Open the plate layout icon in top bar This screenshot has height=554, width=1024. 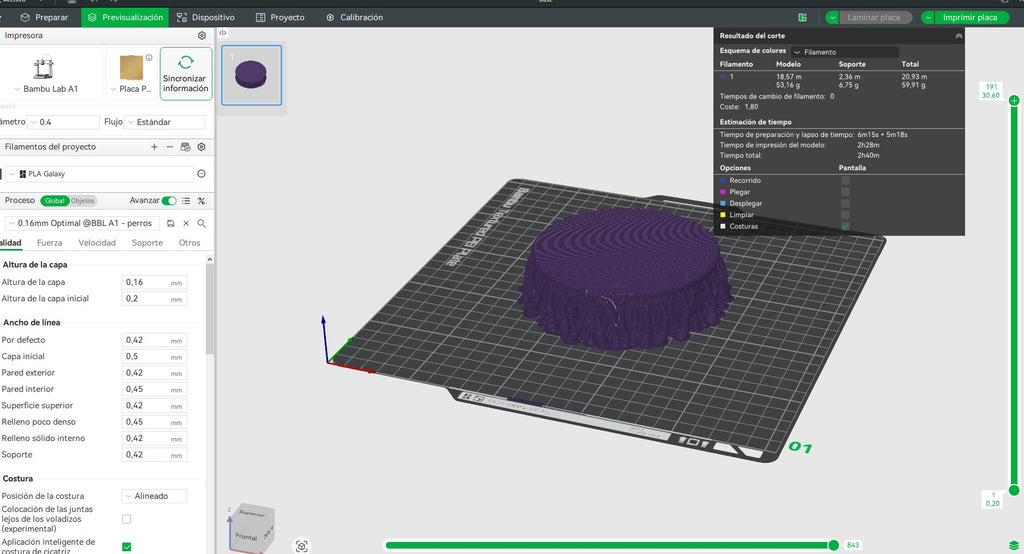[803, 18]
